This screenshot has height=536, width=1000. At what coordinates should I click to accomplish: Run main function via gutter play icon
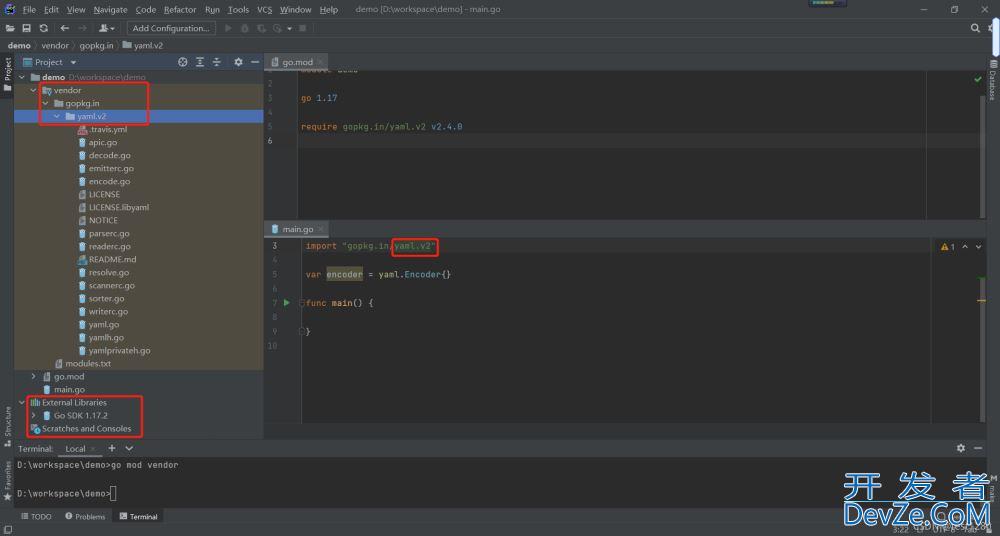(x=286, y=302)
